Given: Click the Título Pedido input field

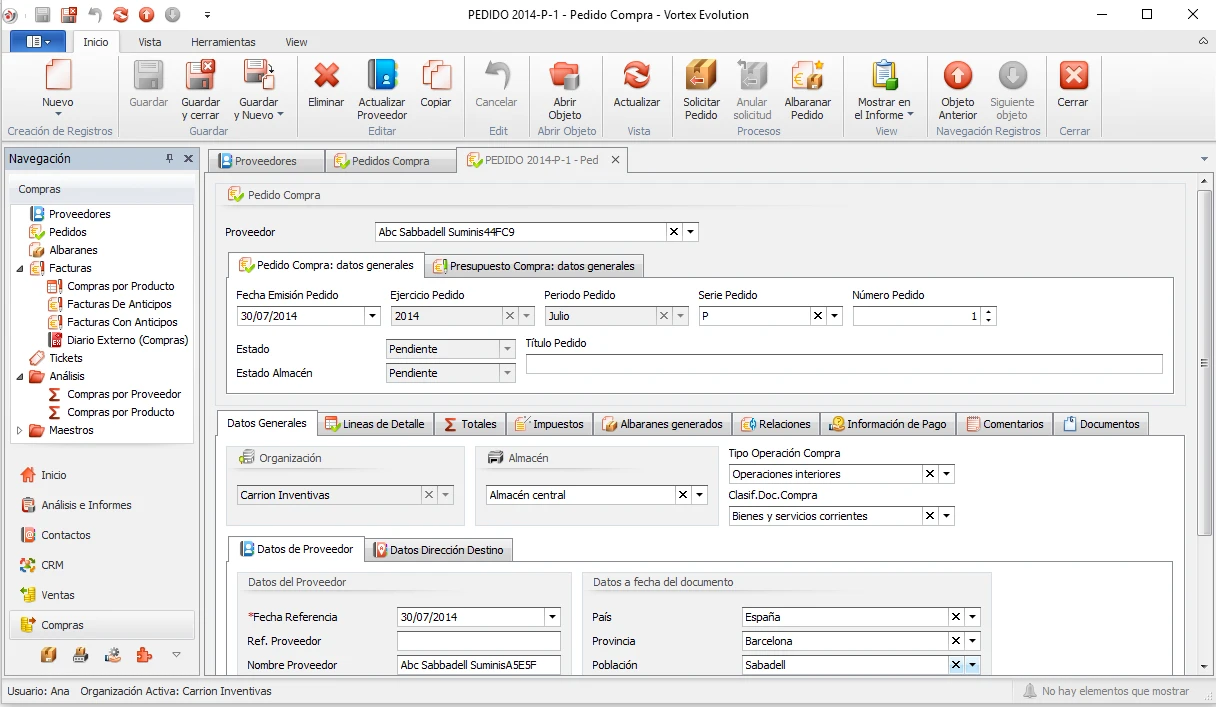Looking at the screenshot, I should click(x=844, y=364).
